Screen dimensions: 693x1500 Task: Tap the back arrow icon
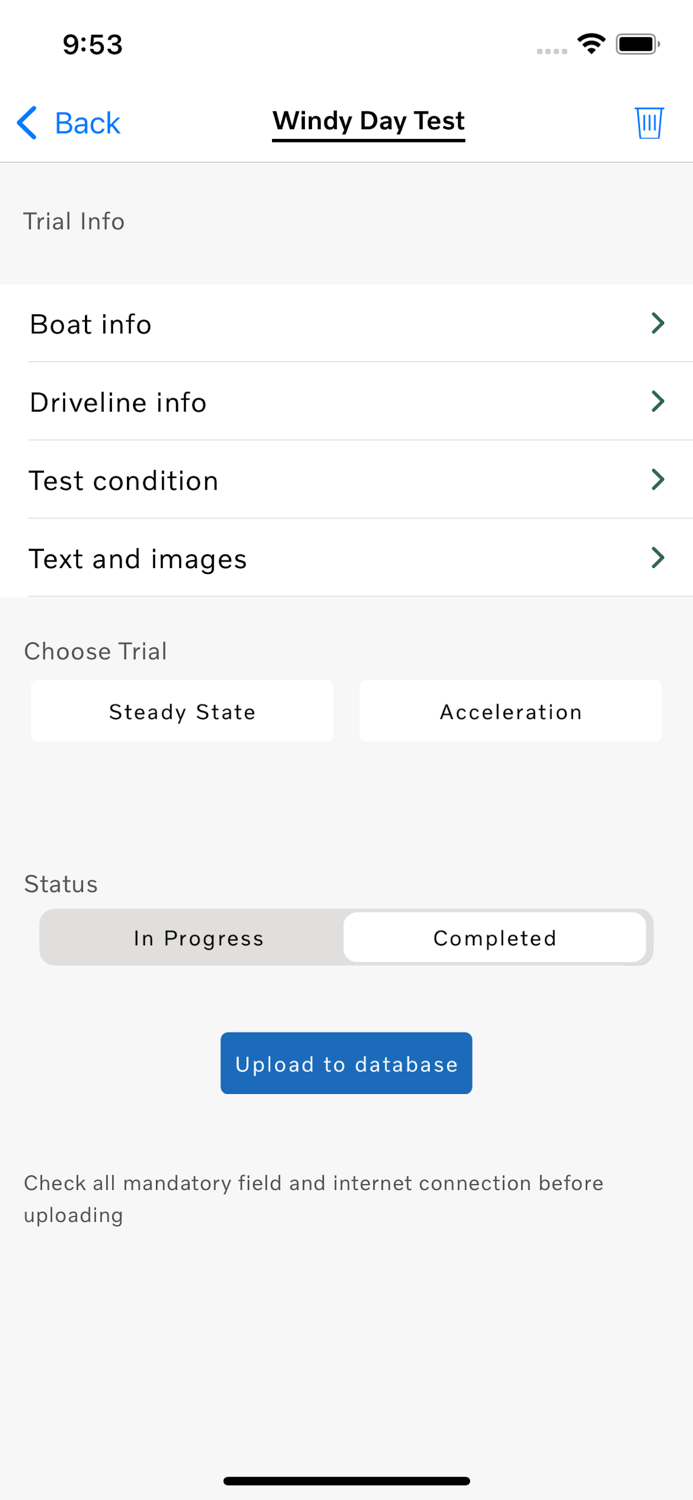coord(27,123)
